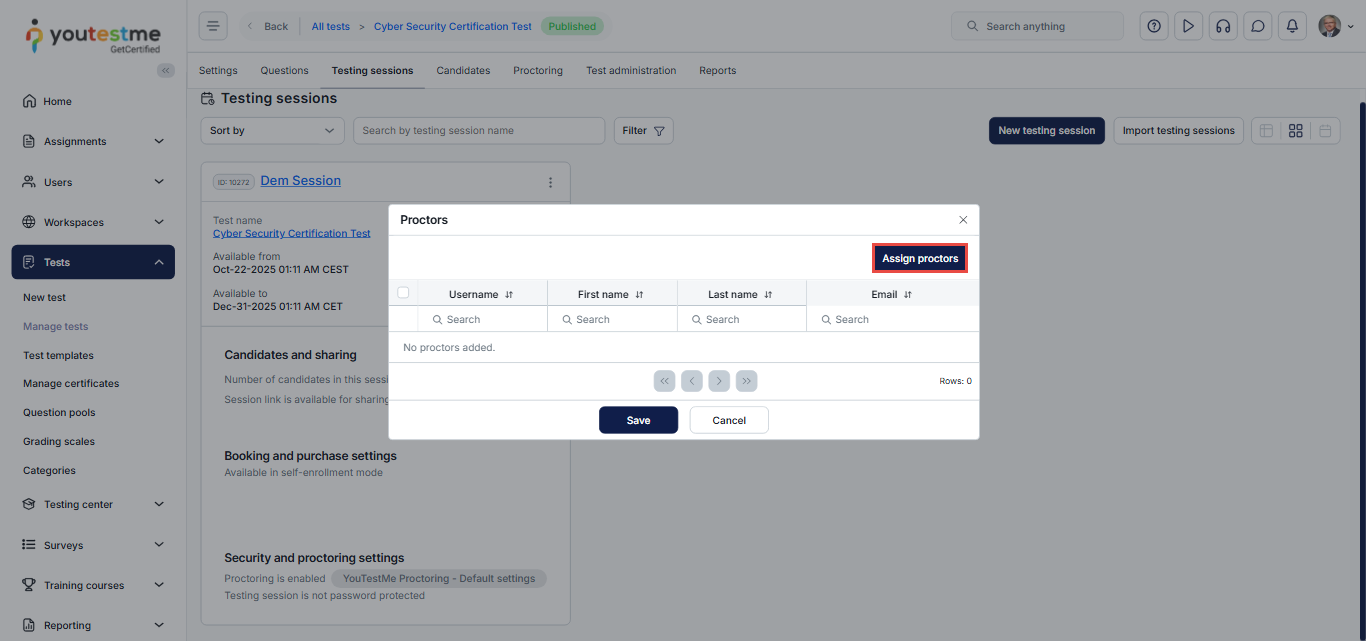This screenshot has height=641, width=1366.
Task: Go Back using the Back button
Action: (267, 26)
